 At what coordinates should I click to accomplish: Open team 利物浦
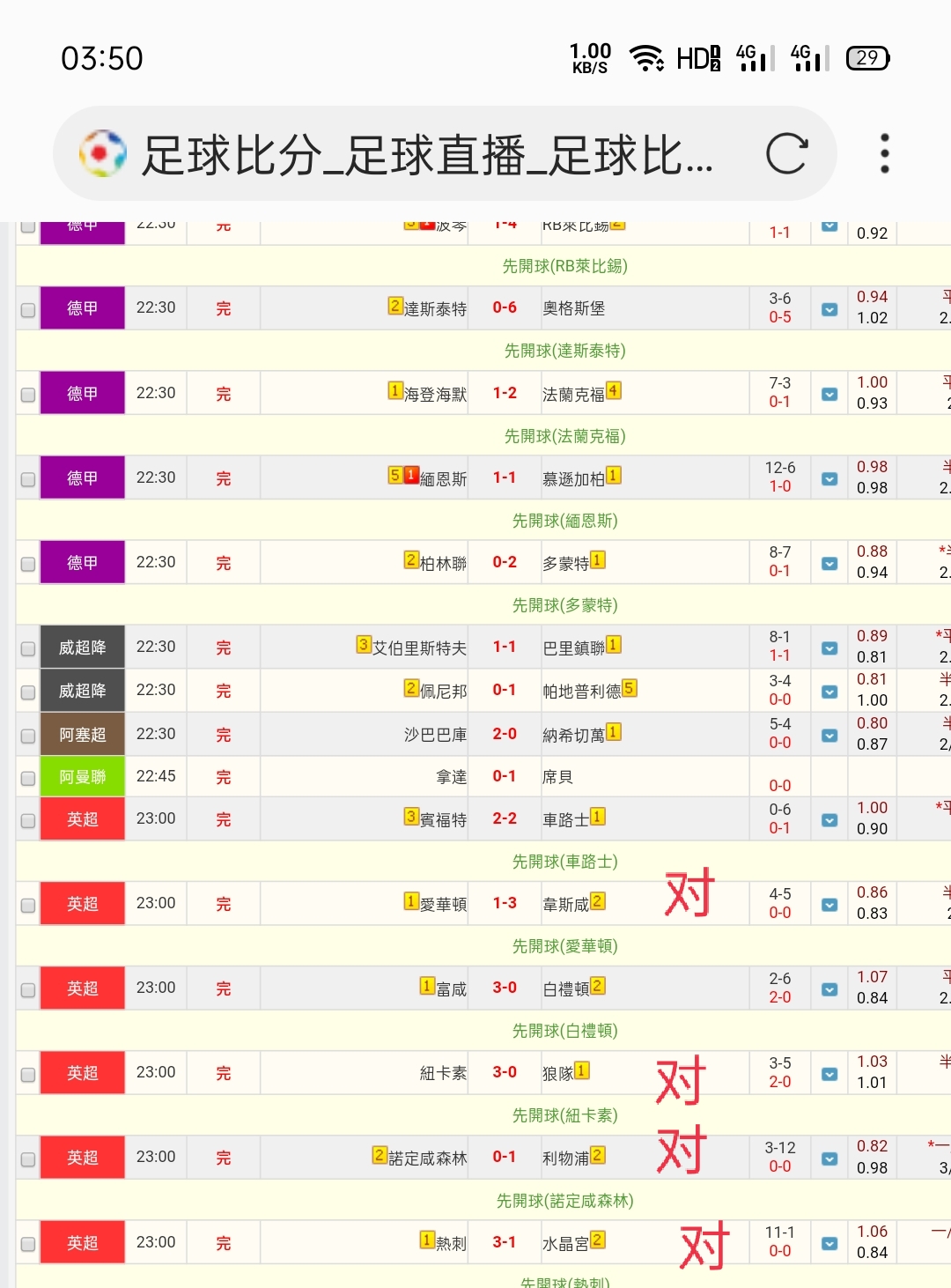coord(566,1158)
